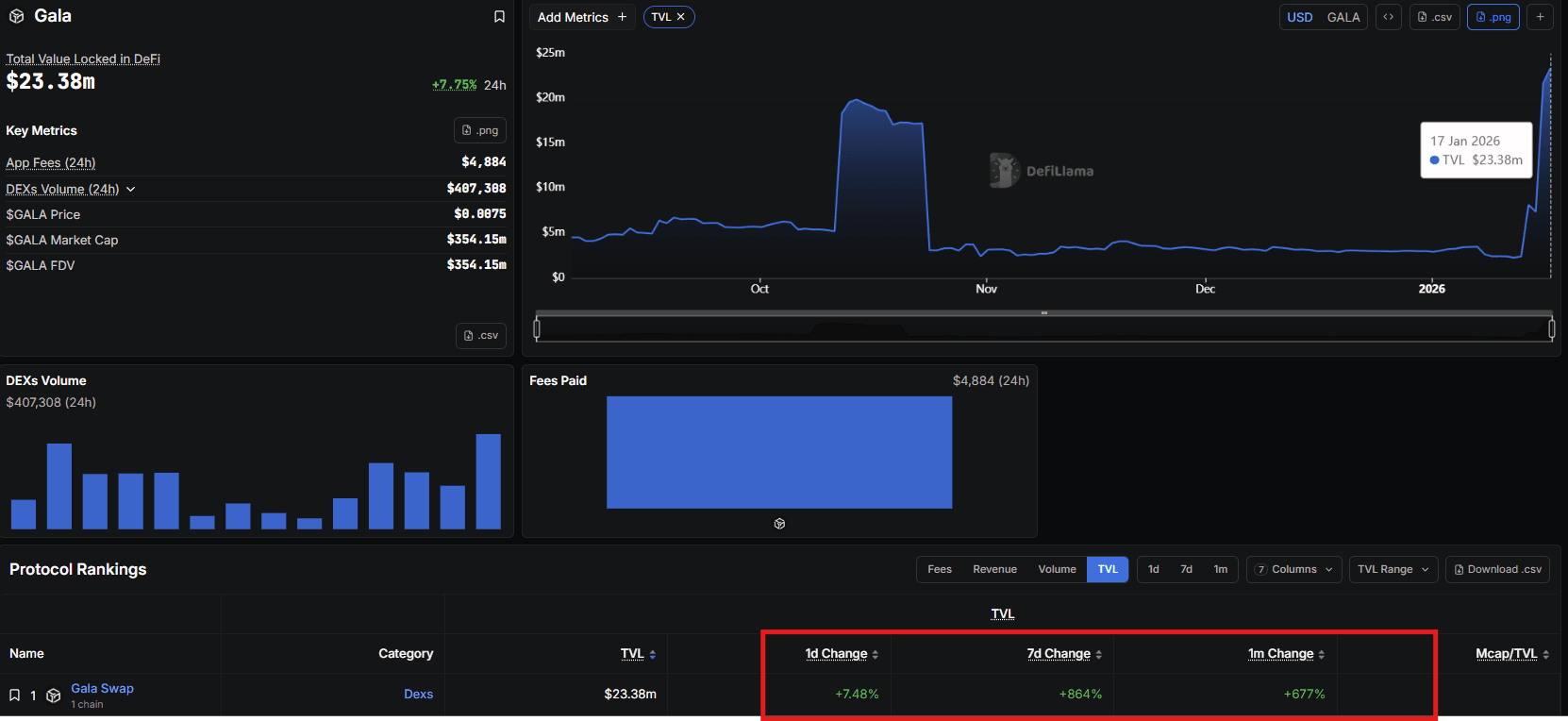Switch chart denomination to GALA
The height and width of the screenshot is (721, 1568).
coord(1343,17)
